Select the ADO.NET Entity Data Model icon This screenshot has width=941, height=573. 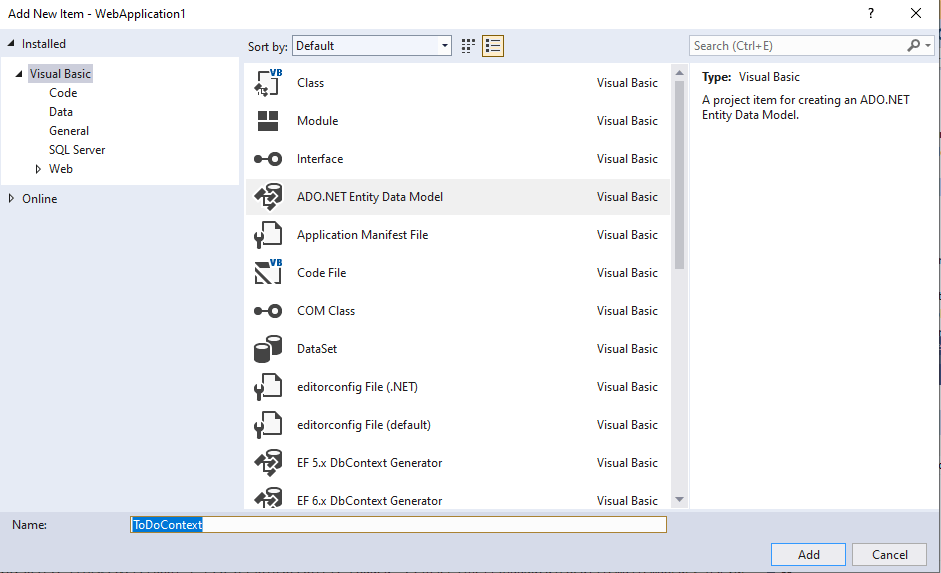click(268, 197)
